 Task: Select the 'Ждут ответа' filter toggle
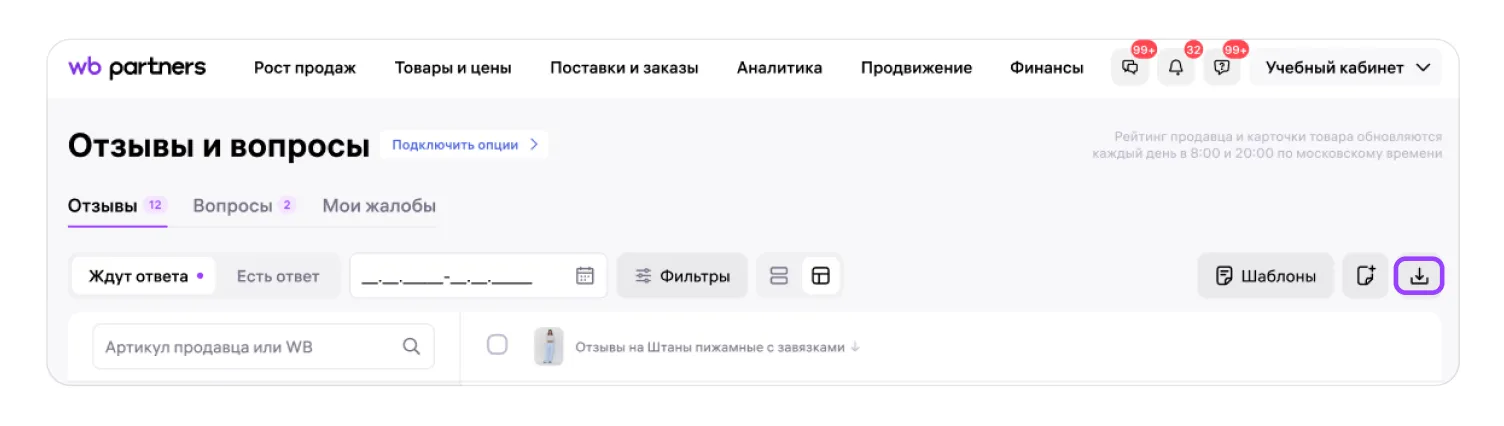(145, 276)
